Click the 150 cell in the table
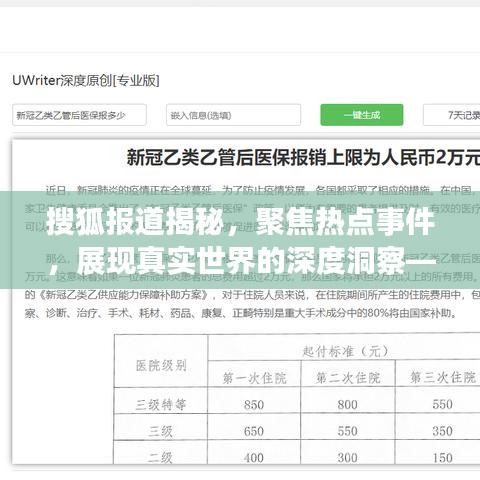 pos(442,458)
